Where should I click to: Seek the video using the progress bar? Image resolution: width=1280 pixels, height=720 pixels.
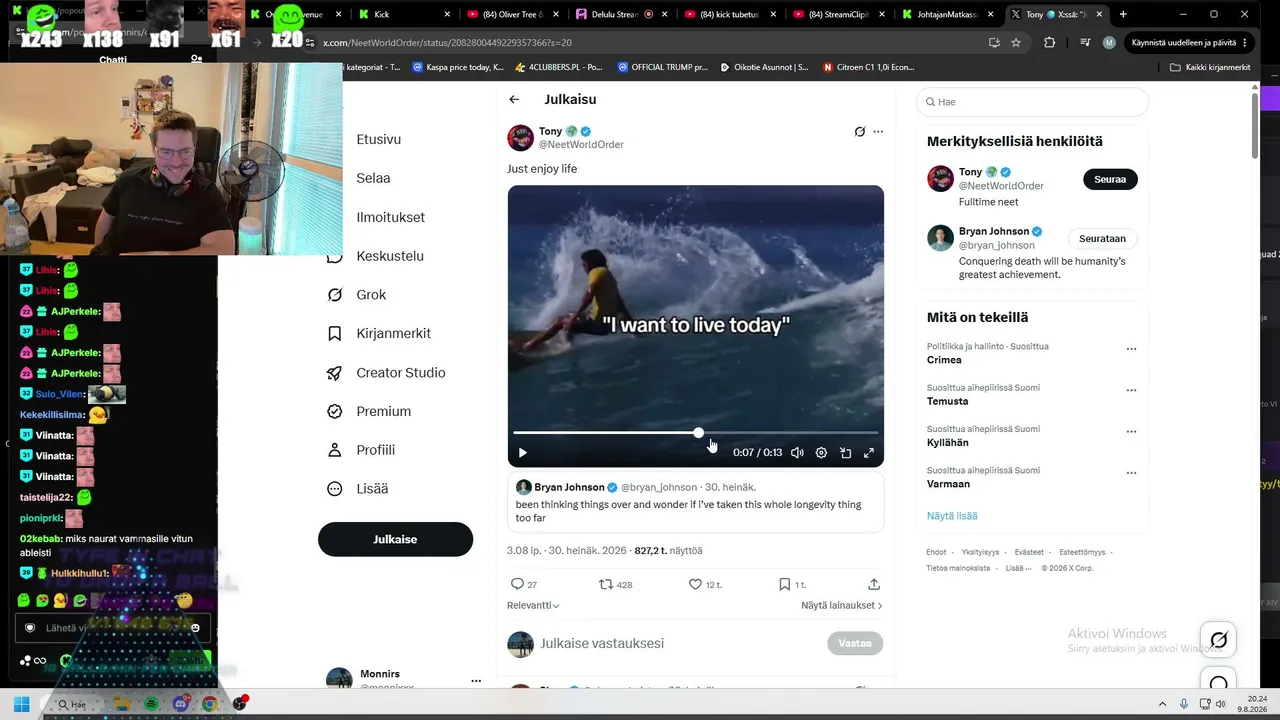(695, 433)
